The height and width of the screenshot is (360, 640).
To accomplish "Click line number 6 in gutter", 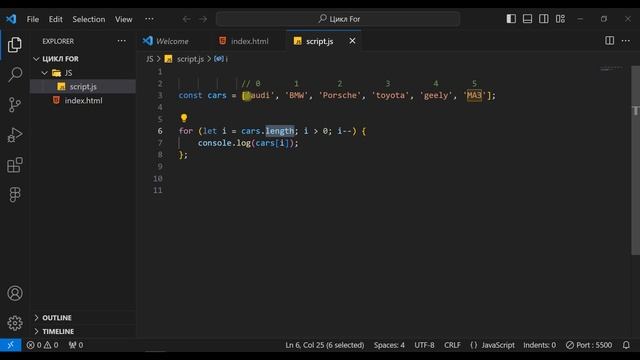I will coord(160,131).
